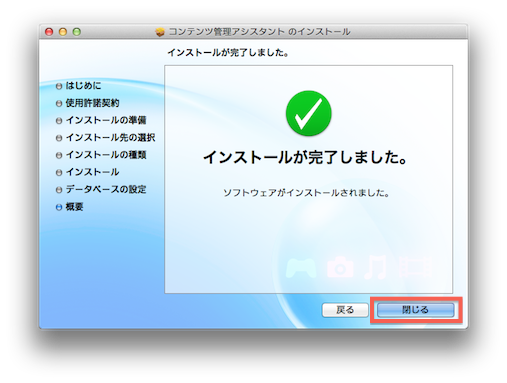
Task: Select the 使用許諾契約 step in sidebar
Action: (92, 103)
